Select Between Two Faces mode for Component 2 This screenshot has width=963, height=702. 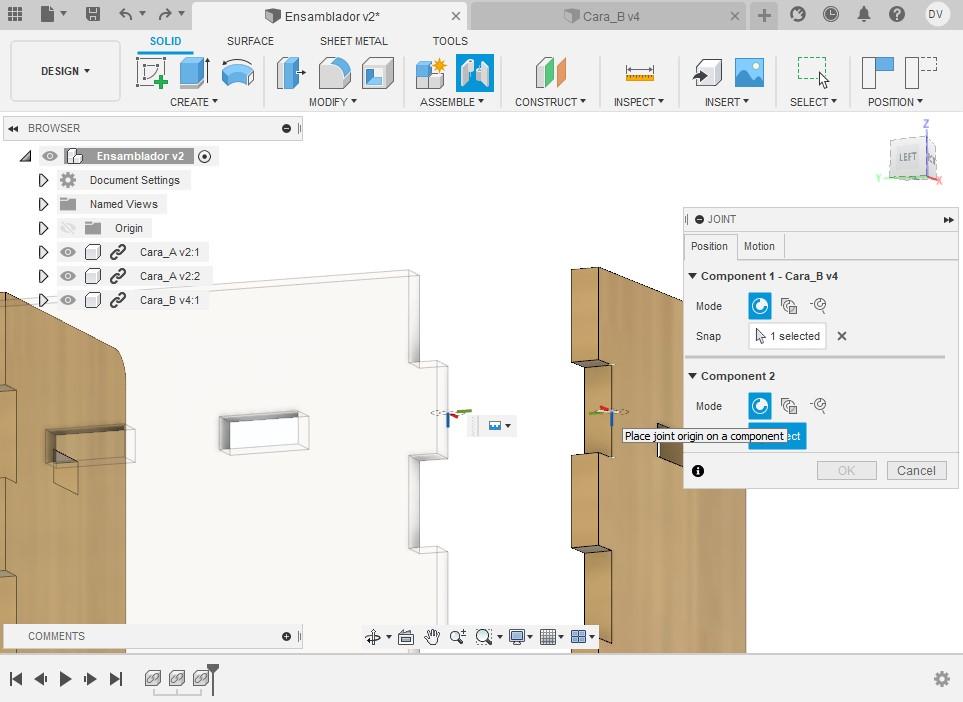pyautogui.click(x=789, y=405)
